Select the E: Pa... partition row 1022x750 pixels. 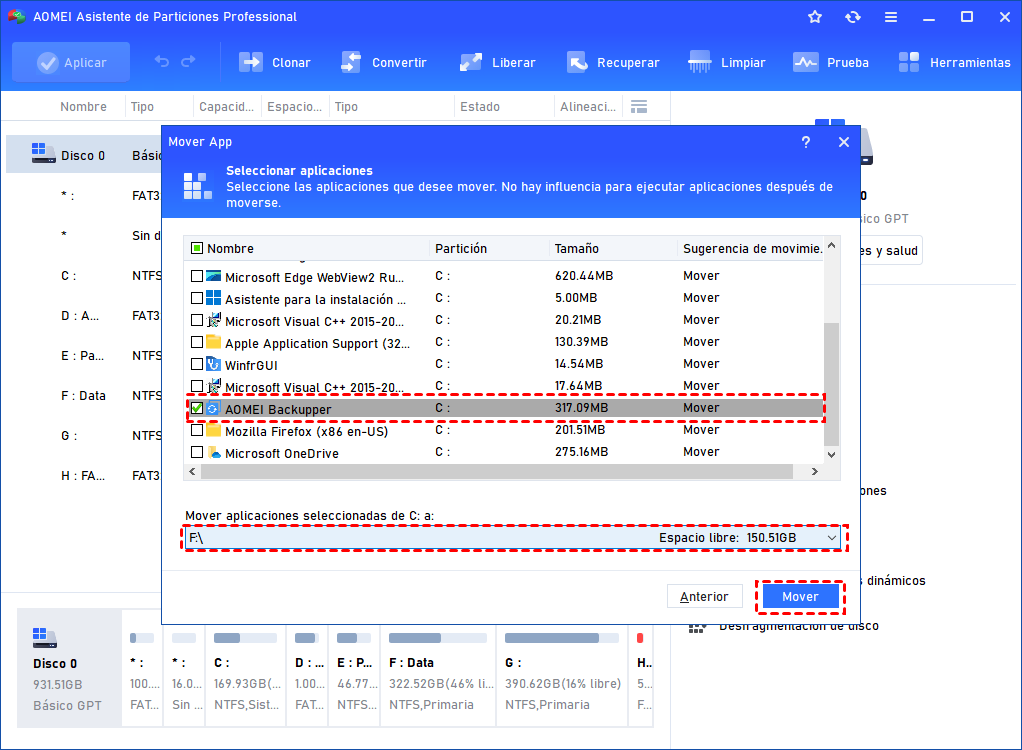pyautogui.click(x=83, y=356)
